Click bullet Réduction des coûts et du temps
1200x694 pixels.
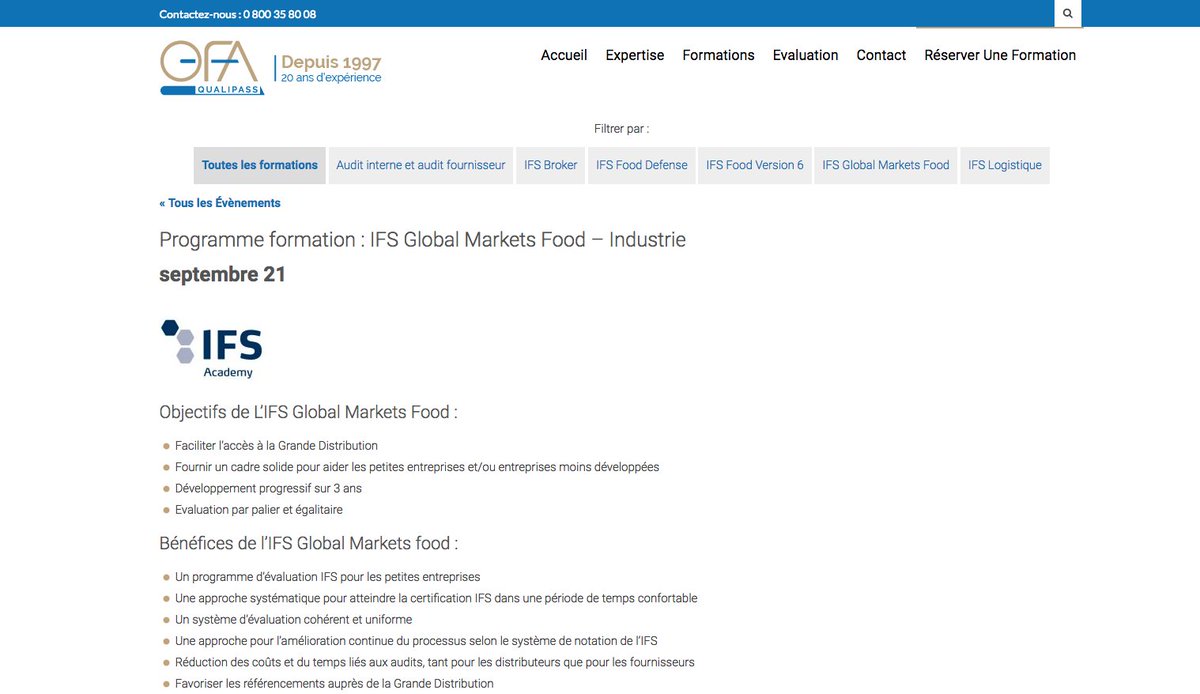pos(435,662)
